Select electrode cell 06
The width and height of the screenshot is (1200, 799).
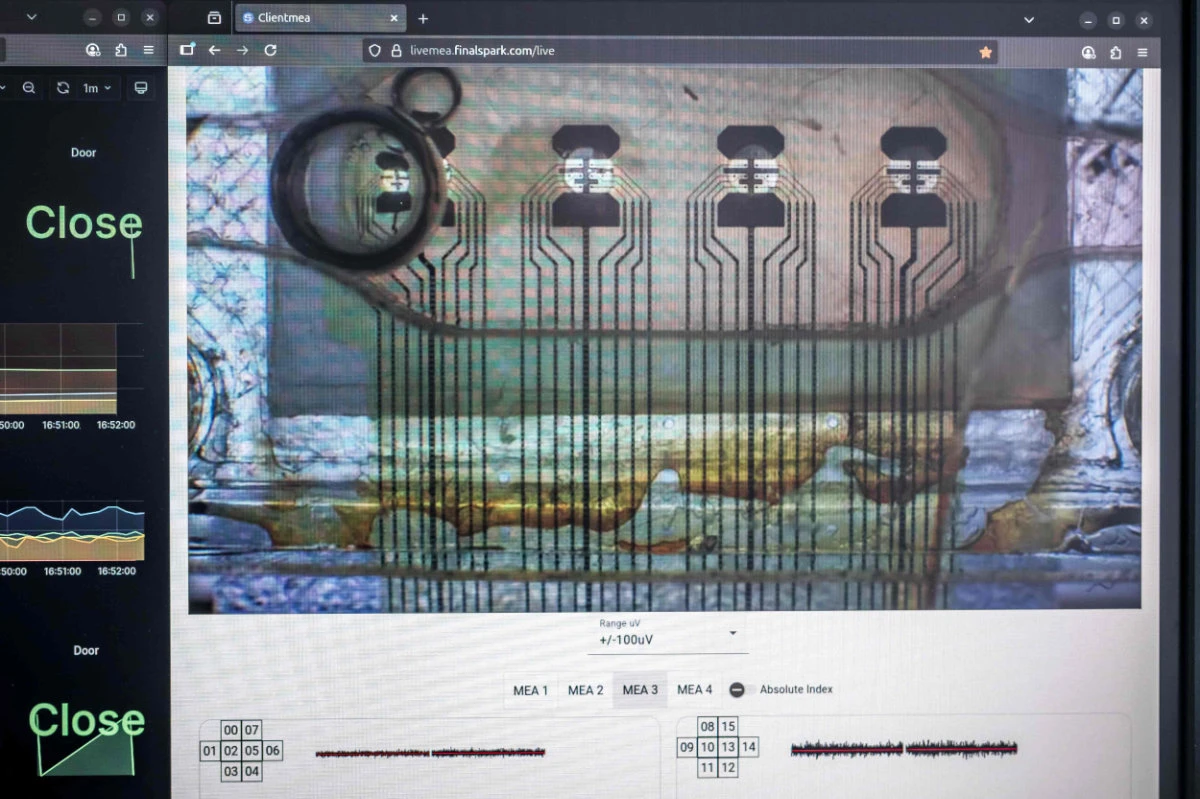click(x=273, y=751)
